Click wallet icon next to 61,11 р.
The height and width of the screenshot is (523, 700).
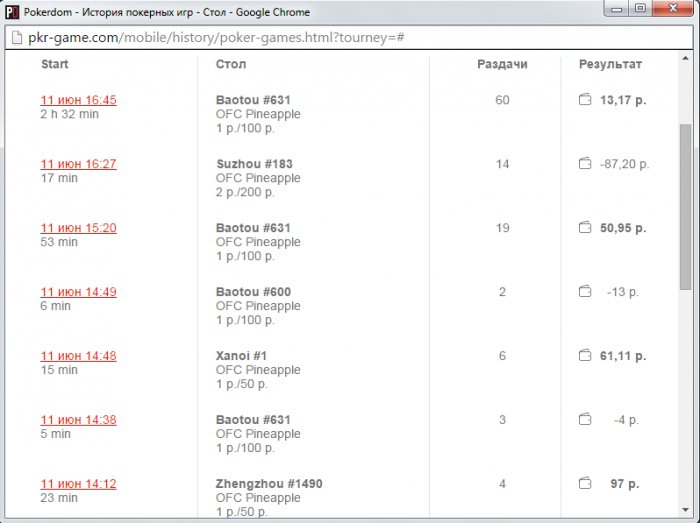[x=585, y=355]
